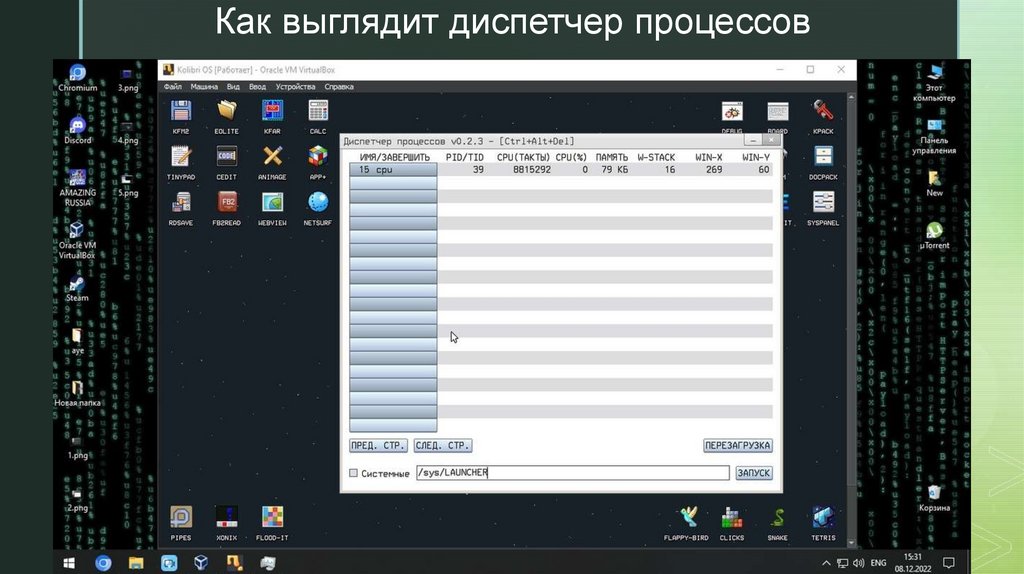Select the ПАМЯТЬ value 79 КБ
The image size is (1024, 574).
point(615,170)
